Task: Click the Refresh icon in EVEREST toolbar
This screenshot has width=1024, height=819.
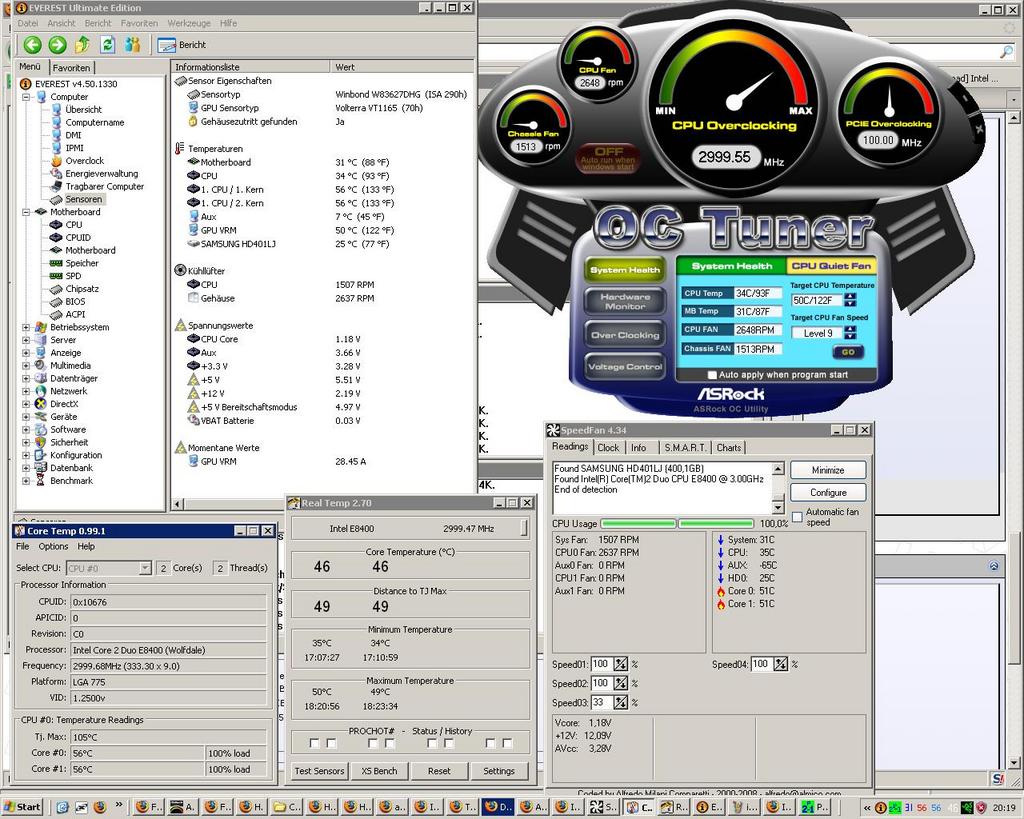Action: tap(107, 45)
